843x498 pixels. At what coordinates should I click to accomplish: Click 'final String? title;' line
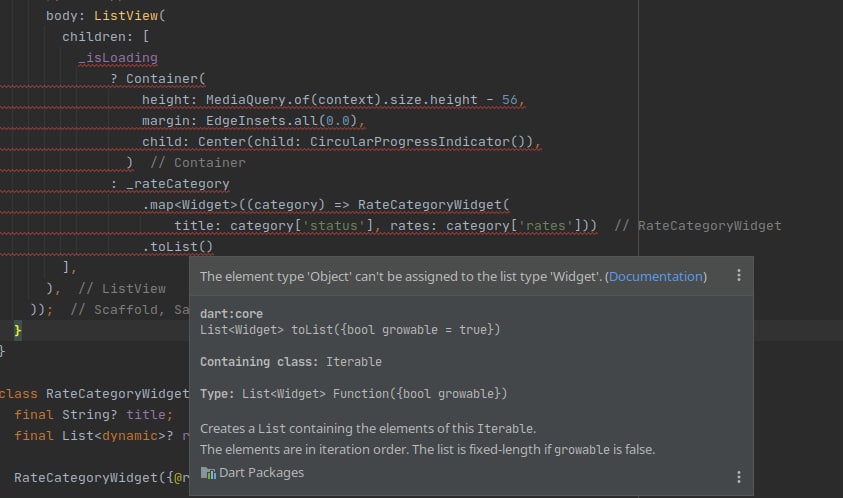(94, 415)
